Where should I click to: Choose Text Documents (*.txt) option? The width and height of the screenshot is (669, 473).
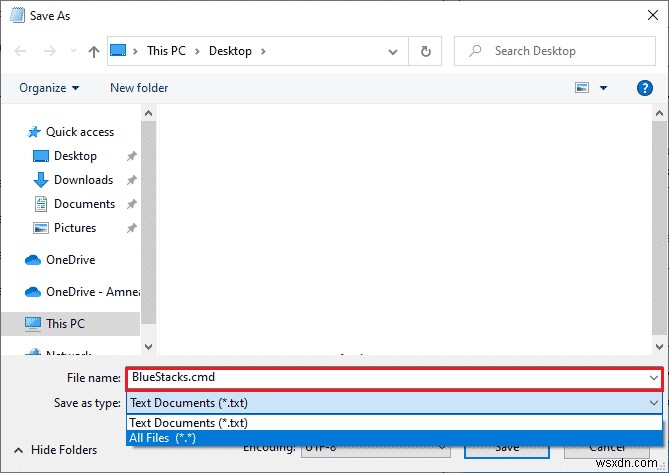click(394, 423)
